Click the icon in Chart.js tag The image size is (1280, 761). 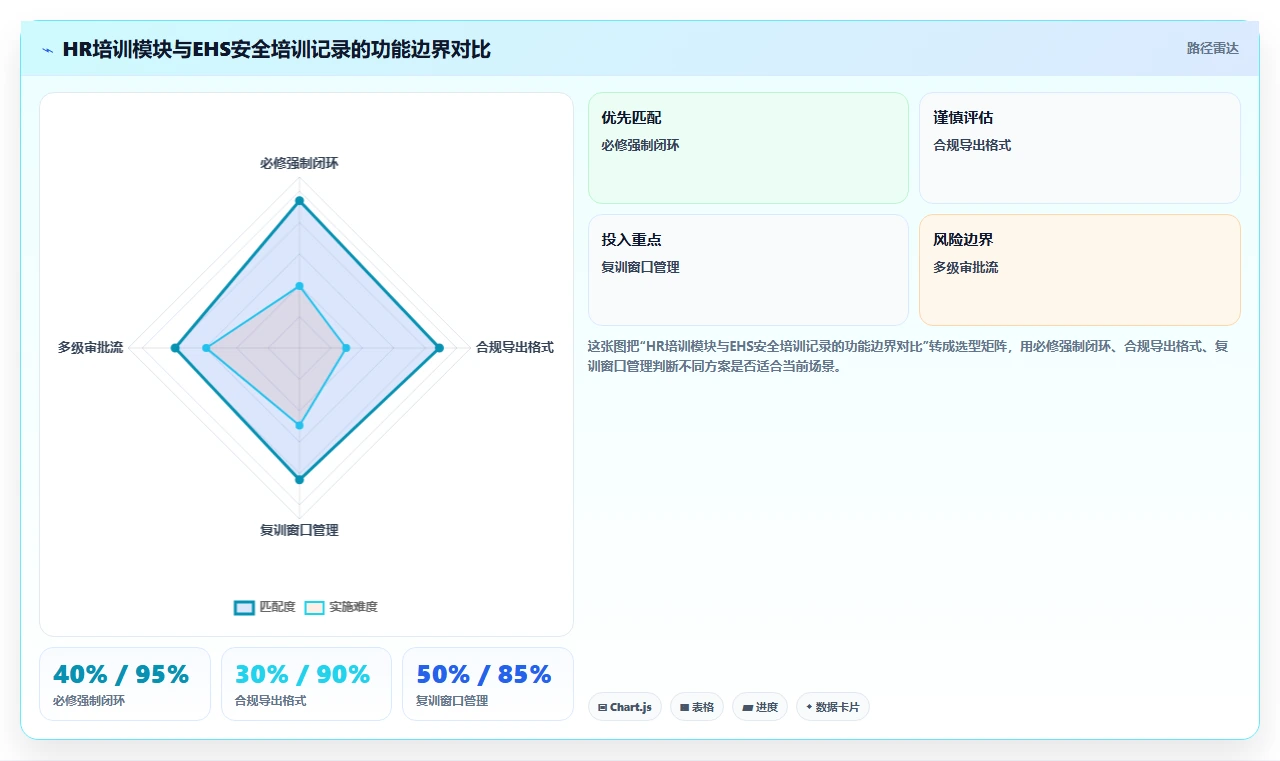[602, 707]
